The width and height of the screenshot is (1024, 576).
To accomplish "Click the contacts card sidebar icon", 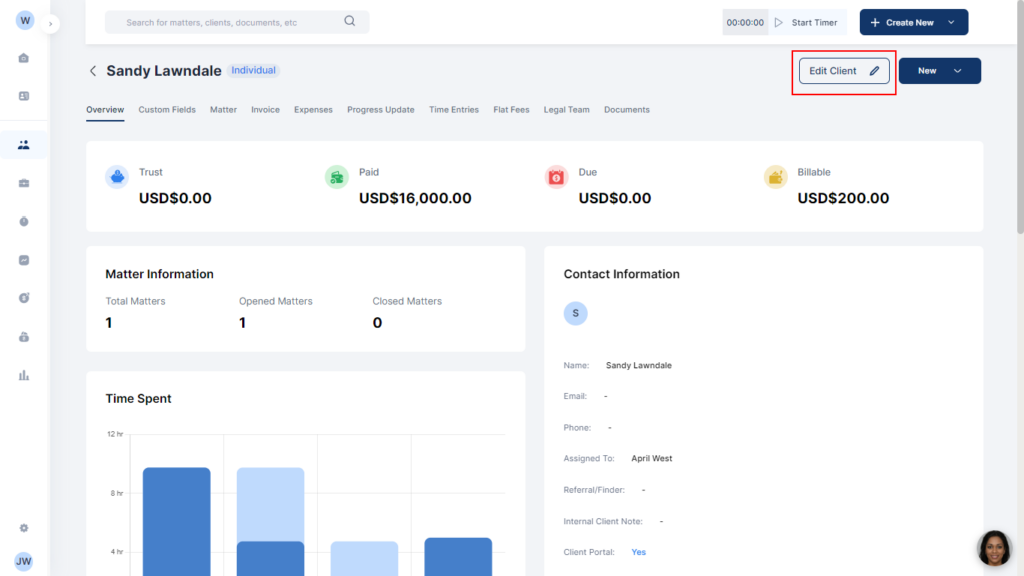I will (24, 96).
